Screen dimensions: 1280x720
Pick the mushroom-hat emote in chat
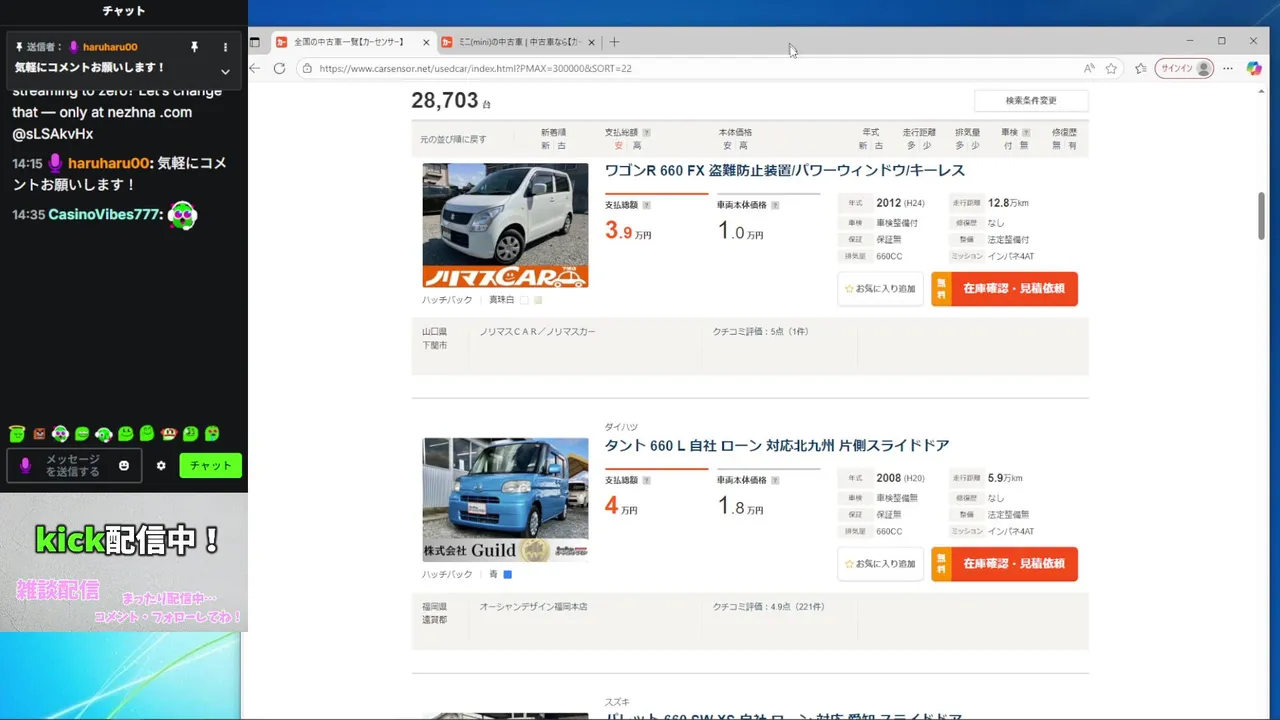(169, 434)
